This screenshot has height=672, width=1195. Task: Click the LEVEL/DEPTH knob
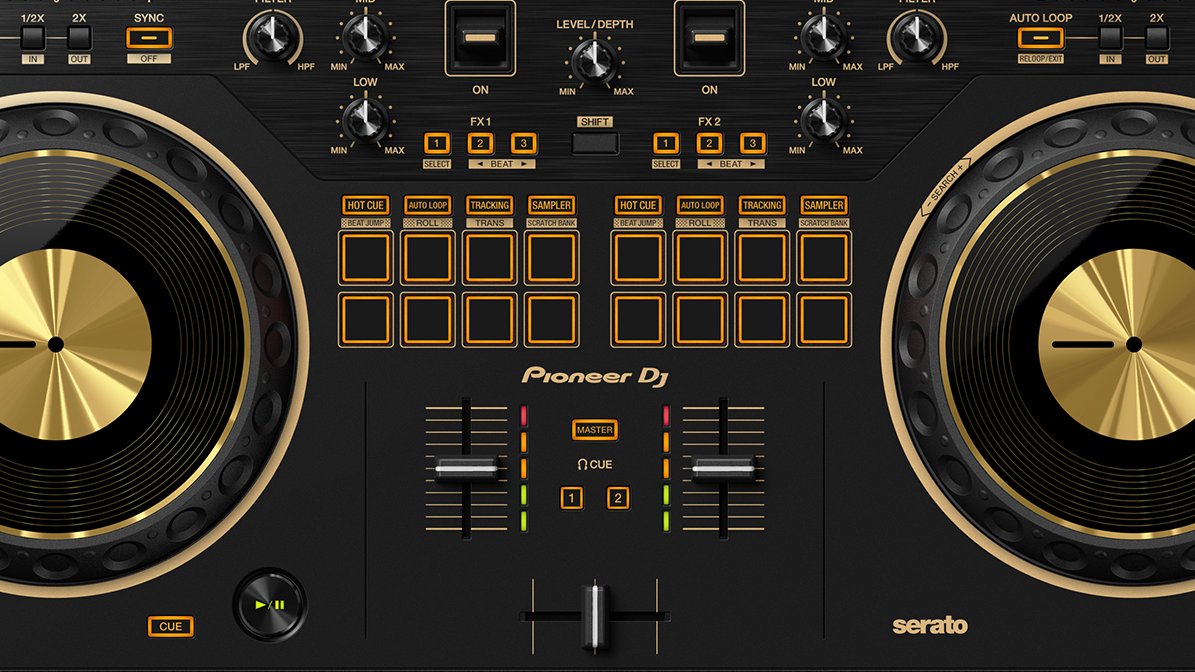tap(595, 60)
